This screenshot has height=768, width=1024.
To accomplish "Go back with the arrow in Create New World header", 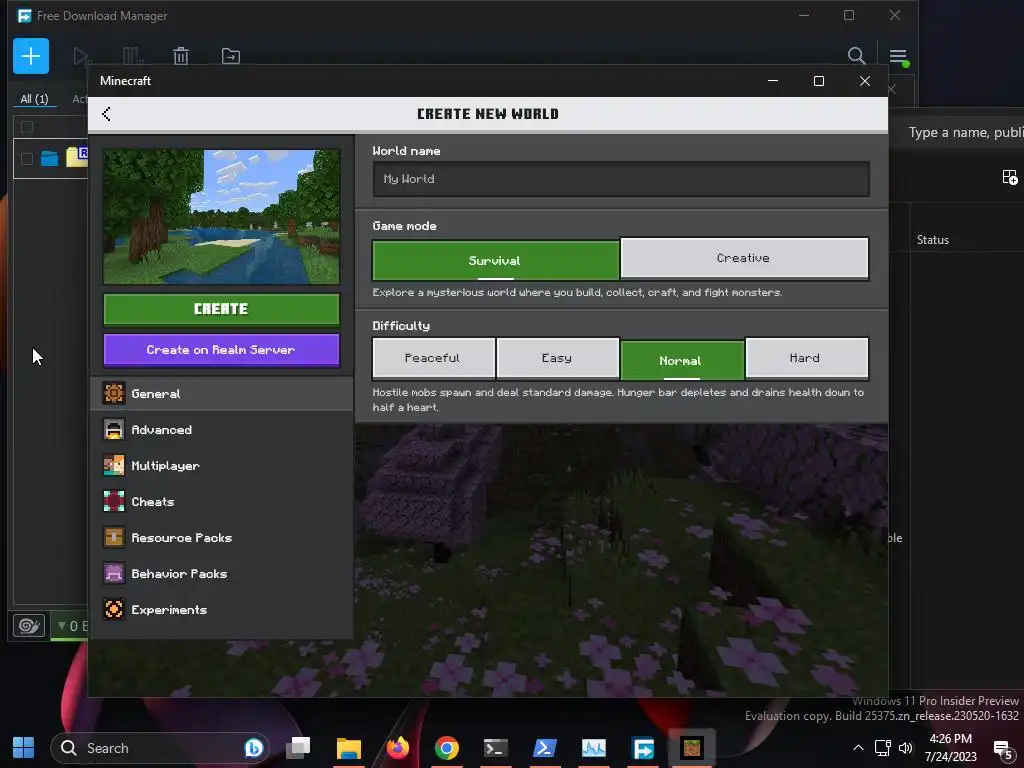I will [x=106, y=114].
